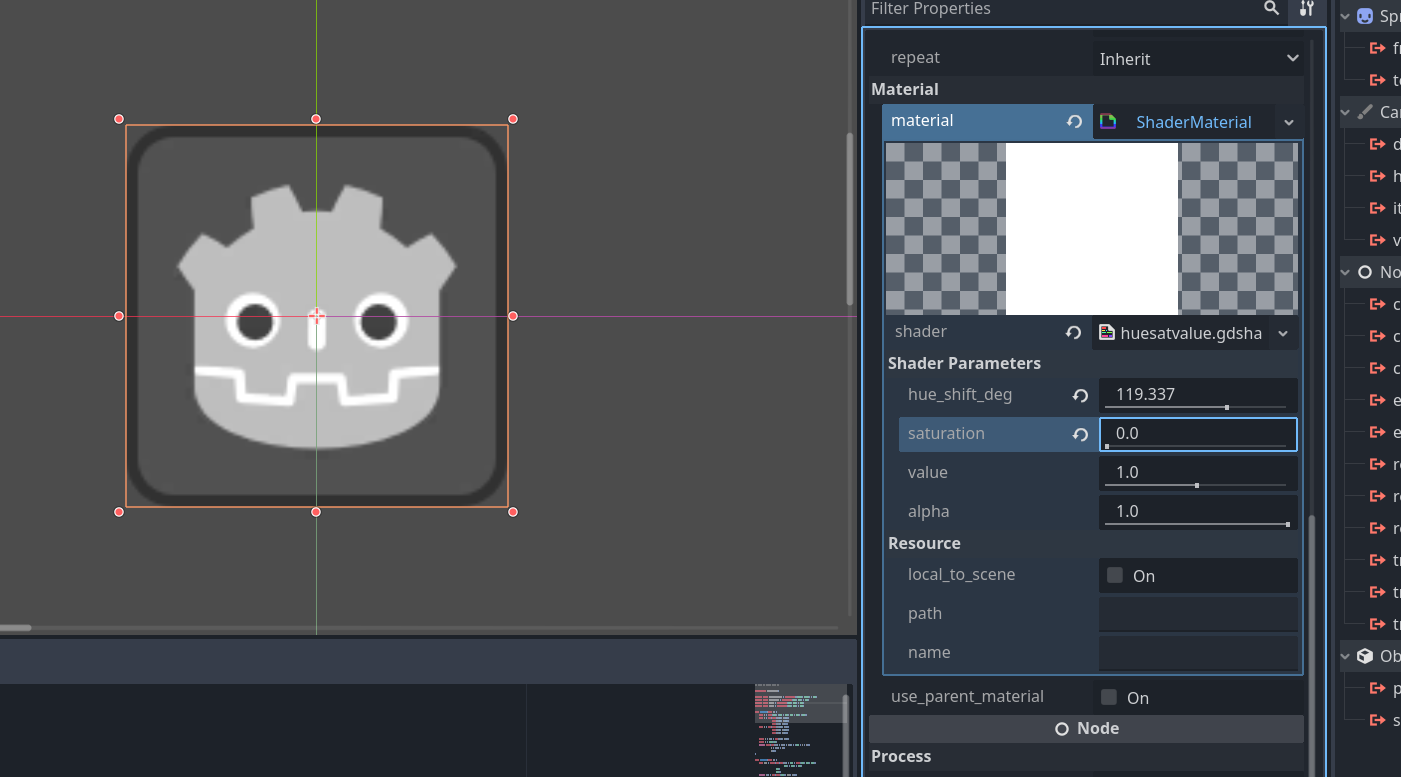Click the 'hue_shift_deg' property label
The image size is (1401, 777).
(960, 395)
